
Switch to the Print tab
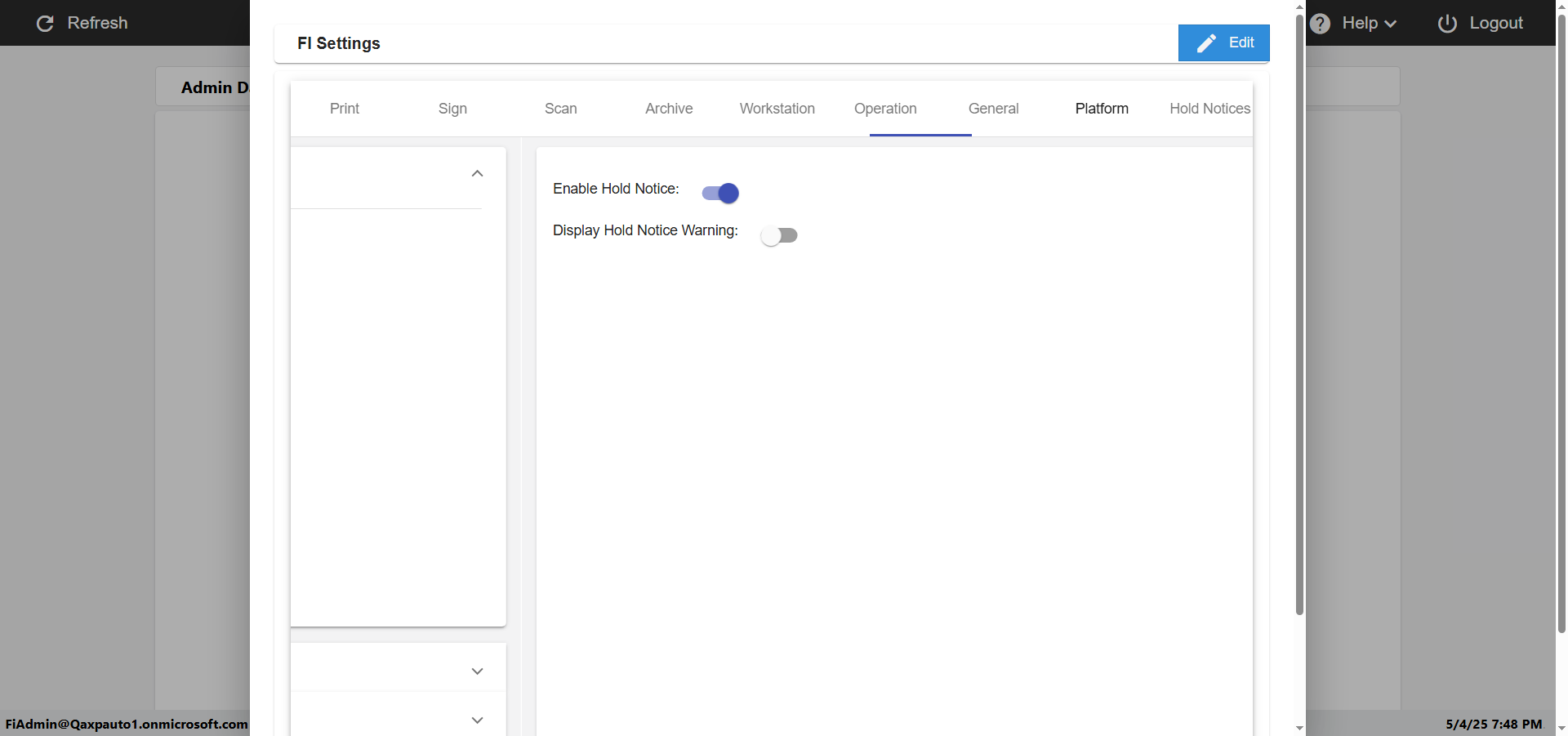345,109
